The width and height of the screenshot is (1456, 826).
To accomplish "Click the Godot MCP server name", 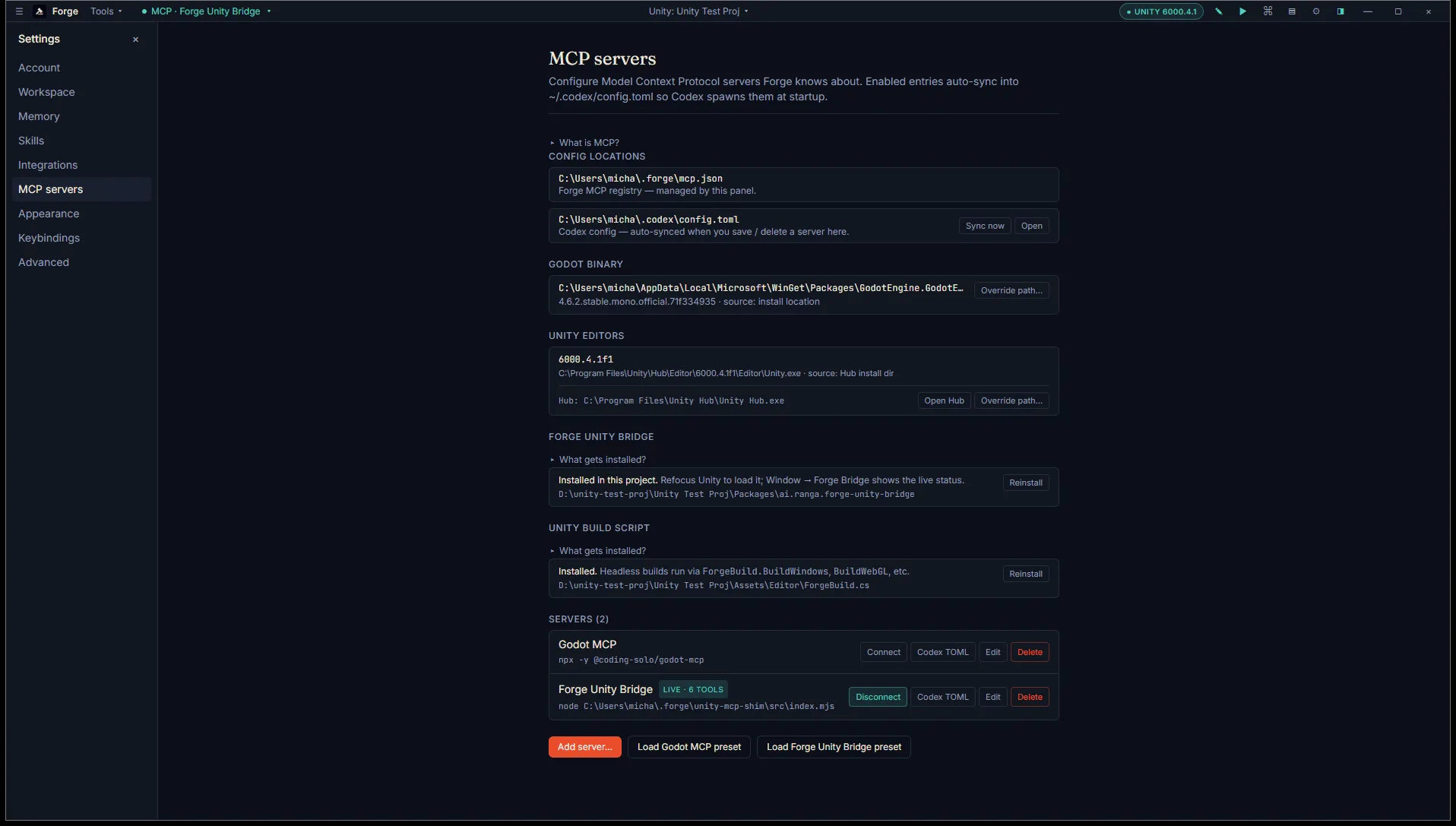I will coord(587,644).
